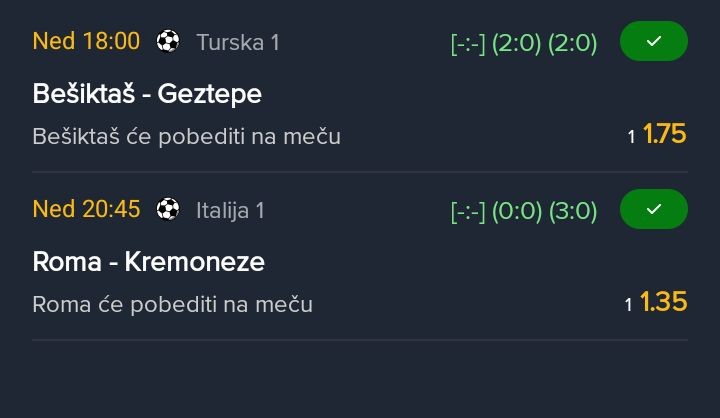Image resolution: width=720 pixels, height=418 pixels.
Task: Open the Italija 1 league label
Action: (230, 210)
